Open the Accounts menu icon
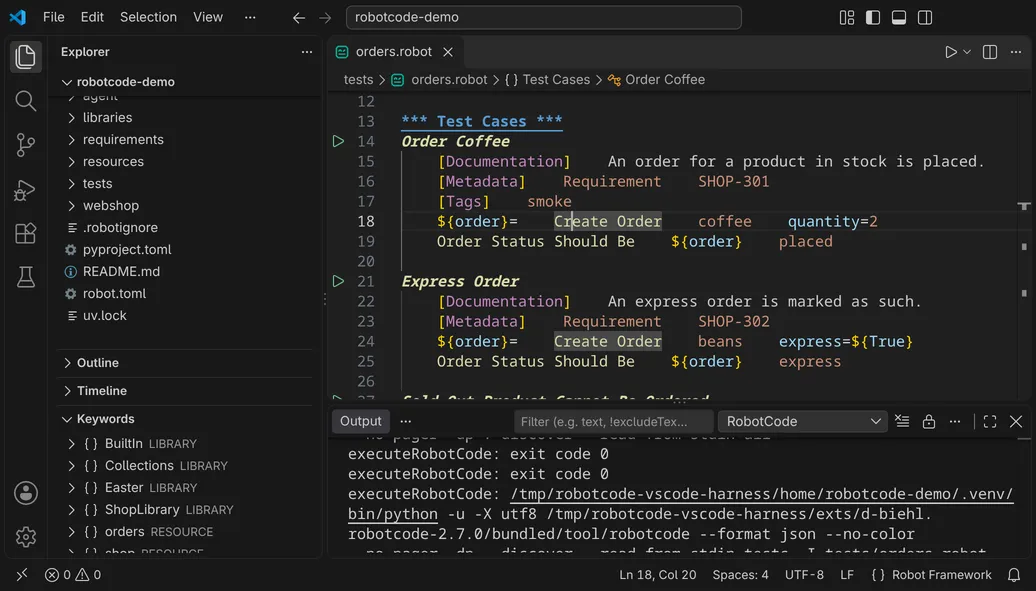This screenshot has width=1036, height=591. pos(26,493)
